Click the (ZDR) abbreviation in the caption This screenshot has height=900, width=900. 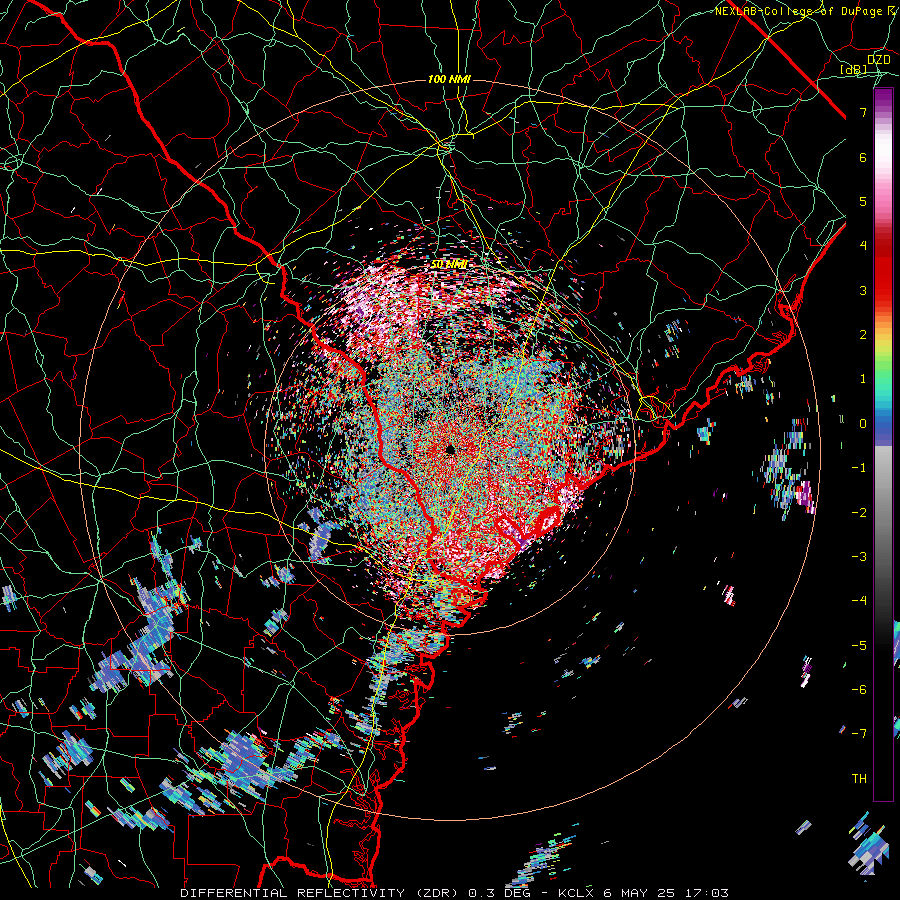tap(435, 893)
